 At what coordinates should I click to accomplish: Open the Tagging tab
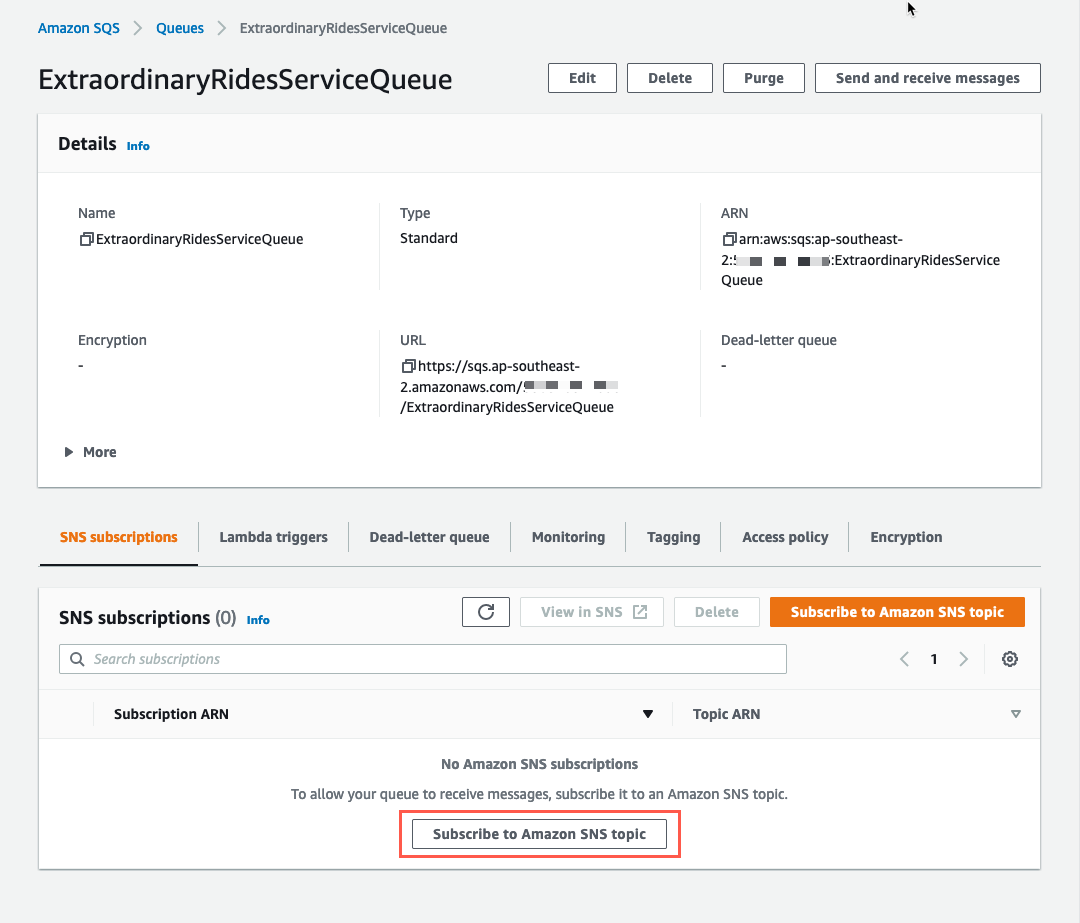(674, 537)
